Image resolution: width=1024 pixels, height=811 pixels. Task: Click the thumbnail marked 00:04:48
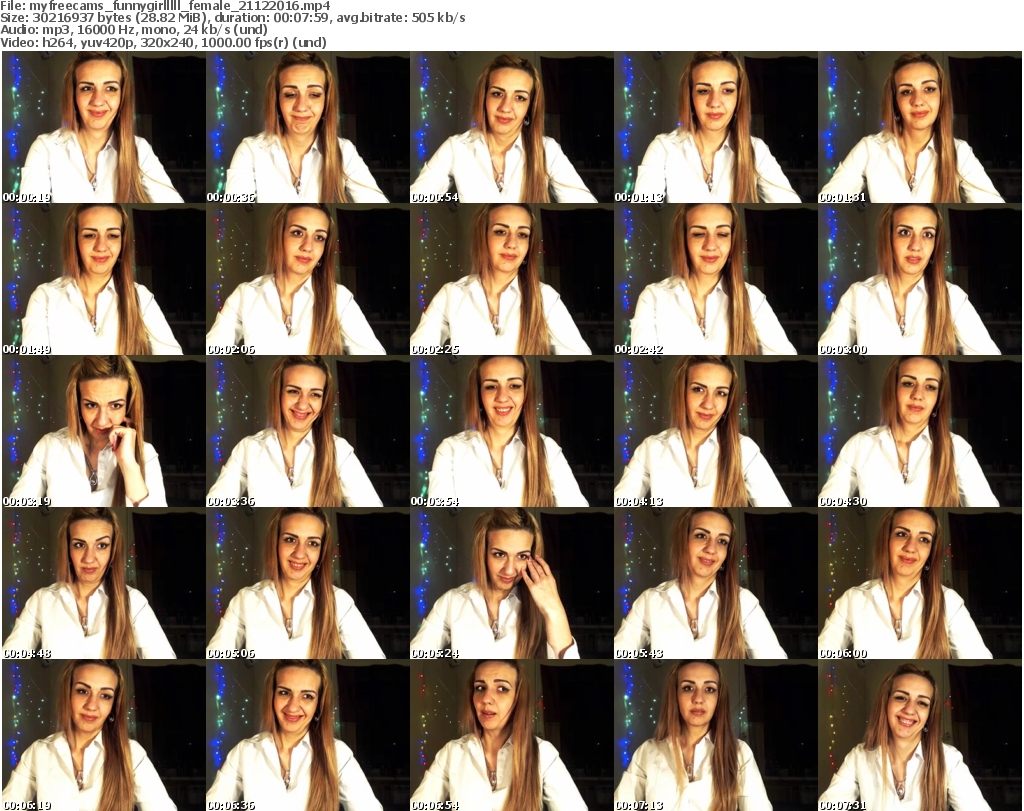coord(103,584)
